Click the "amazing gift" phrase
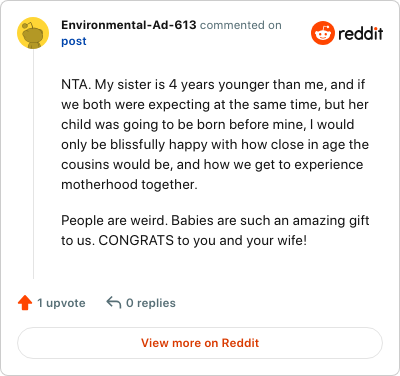Screen dimensions: 400x376 click(x=331, y=221)
